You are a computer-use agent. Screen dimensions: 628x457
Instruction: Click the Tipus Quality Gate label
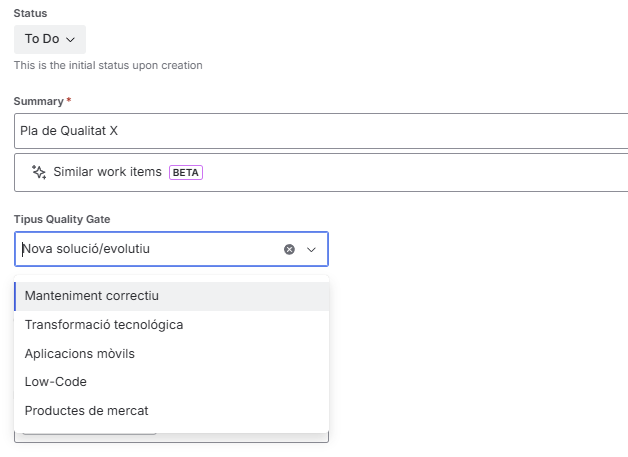[62, 219]
